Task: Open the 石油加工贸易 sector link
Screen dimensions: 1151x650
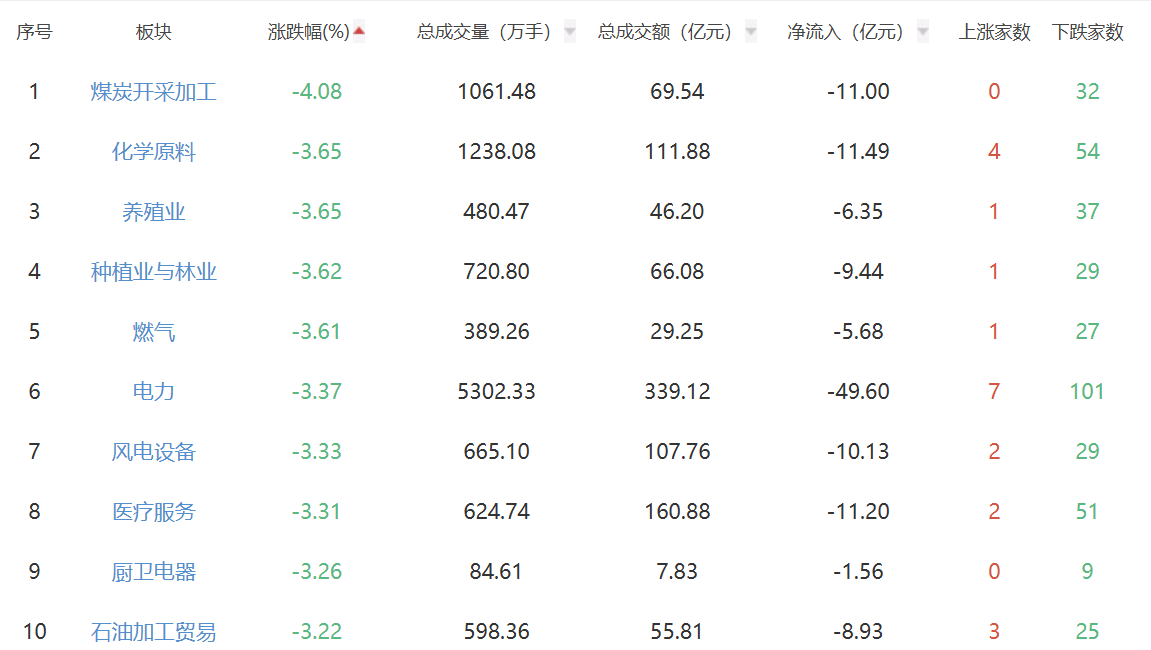Action: 154,632
